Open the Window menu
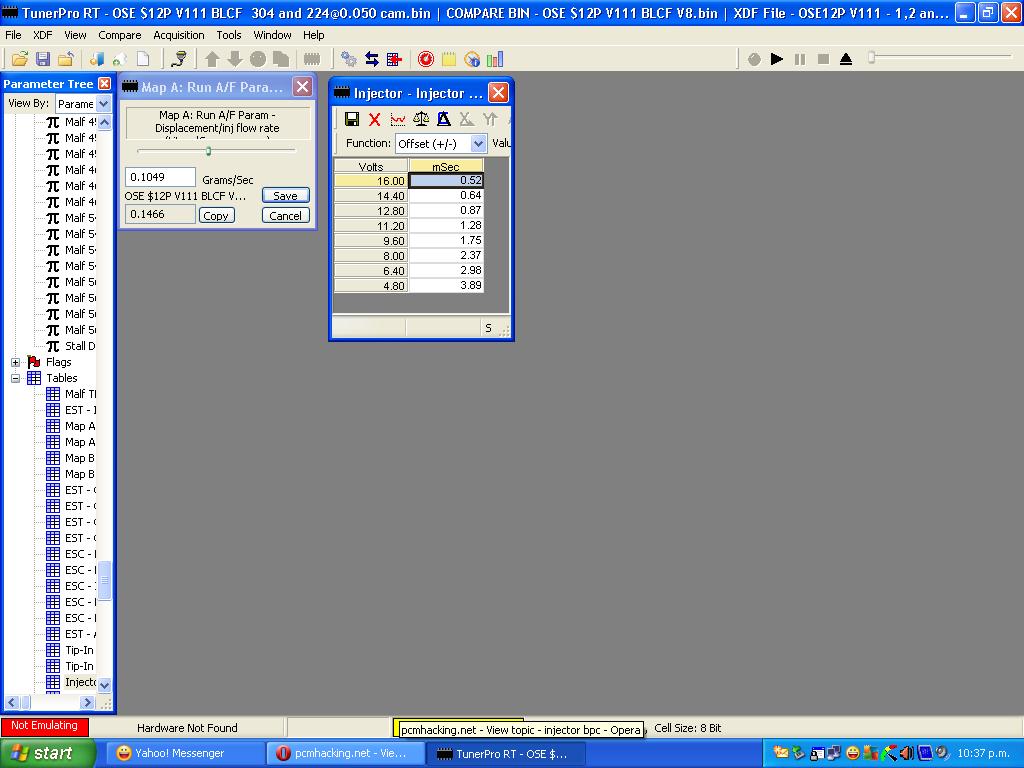Image resolution: width=1024 pixels, height=768 pixels. point(272,35)
